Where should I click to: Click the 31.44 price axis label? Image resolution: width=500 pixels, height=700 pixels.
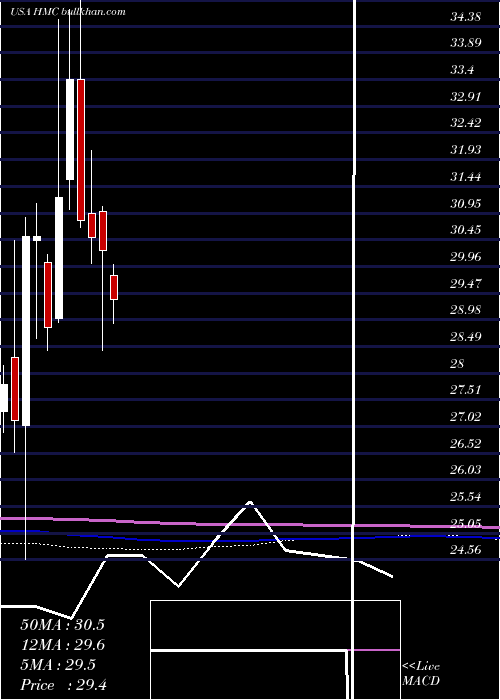(466, 177)
